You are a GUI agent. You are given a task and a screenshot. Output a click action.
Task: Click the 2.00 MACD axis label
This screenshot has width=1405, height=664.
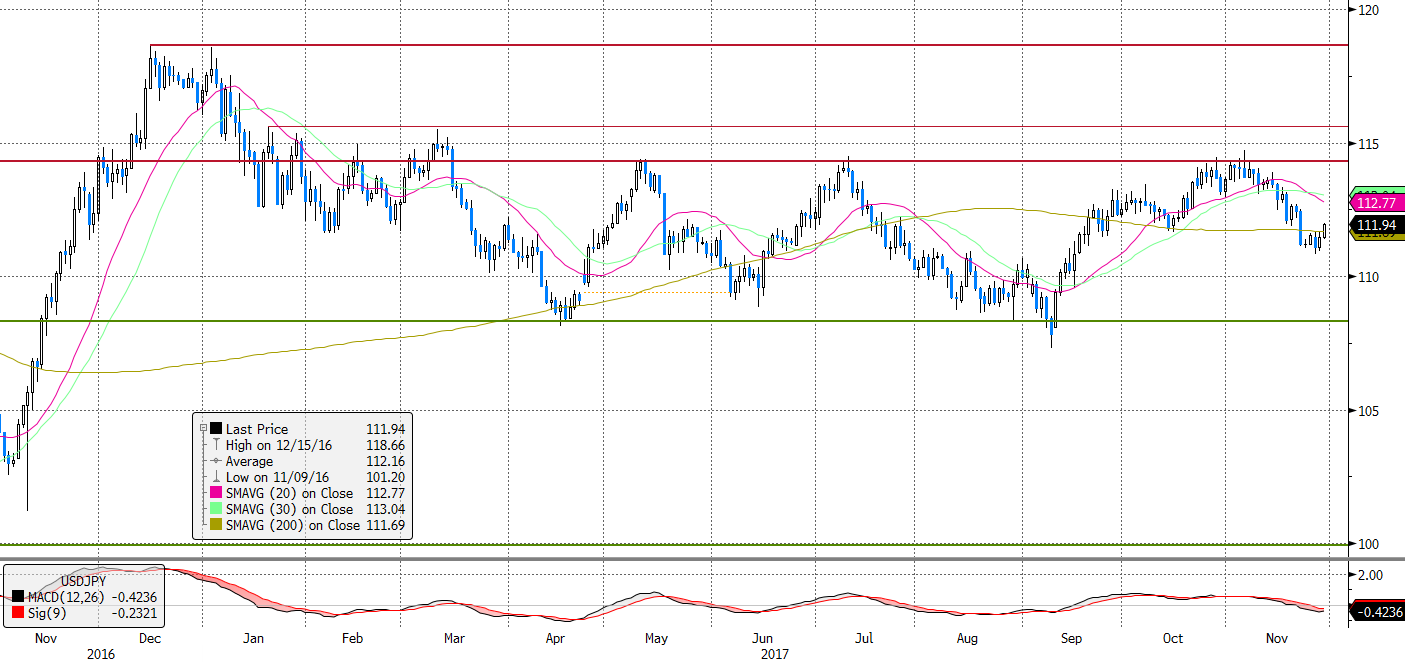coord(1371,575)
